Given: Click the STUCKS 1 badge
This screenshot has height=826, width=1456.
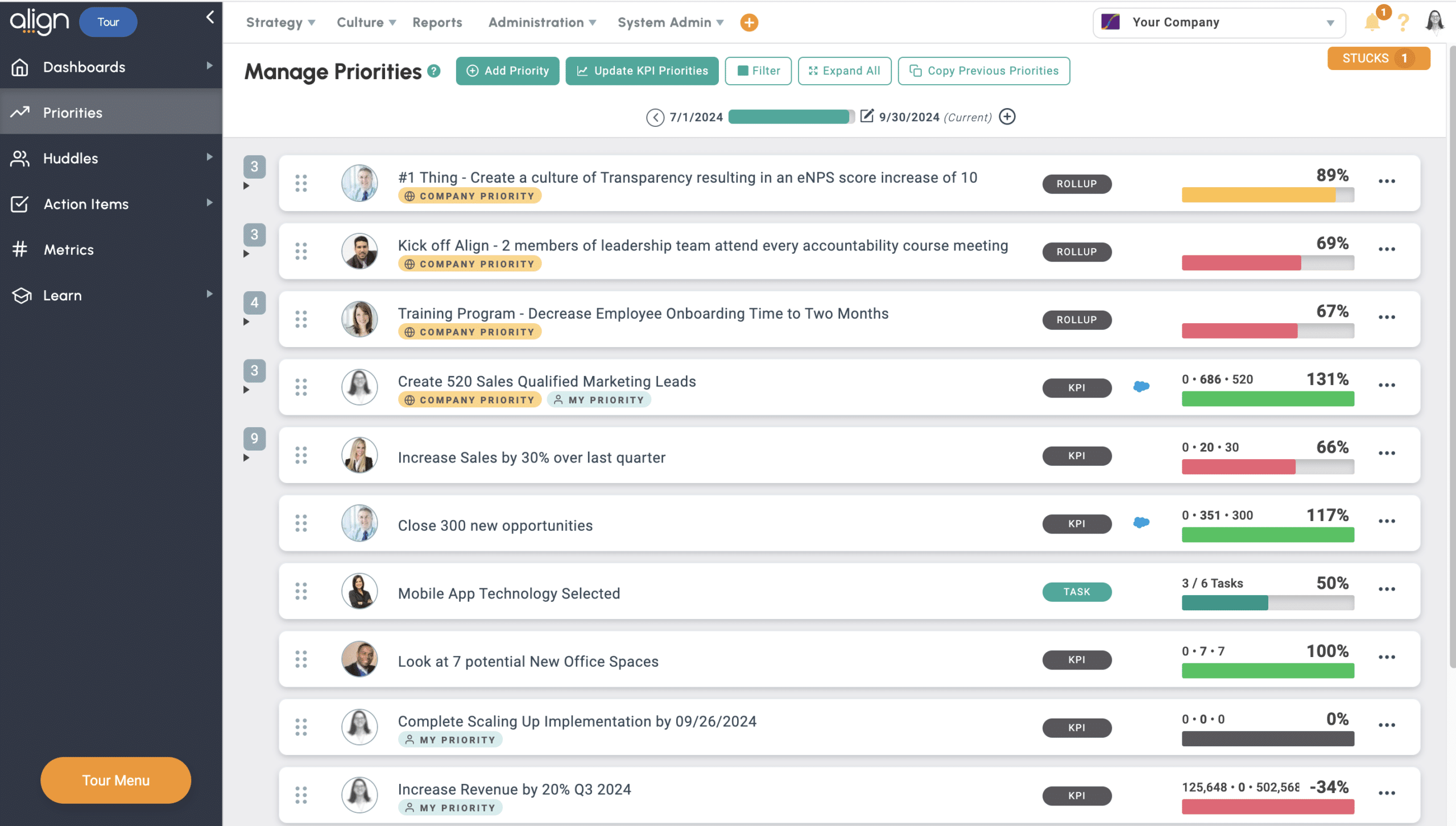Looking at the screenshot, I should coord(1378,58).
